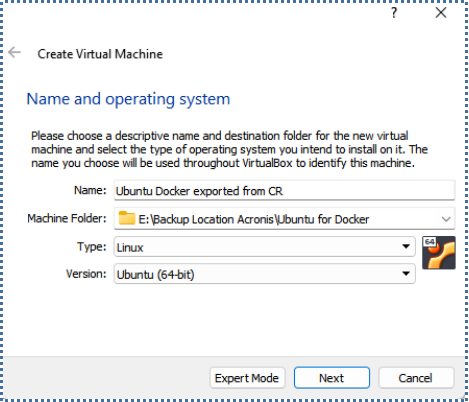Click the 'Machine Folder:' label
This screenshot has width=469, height=402.
pyautogui.click(x=67, y=219)
